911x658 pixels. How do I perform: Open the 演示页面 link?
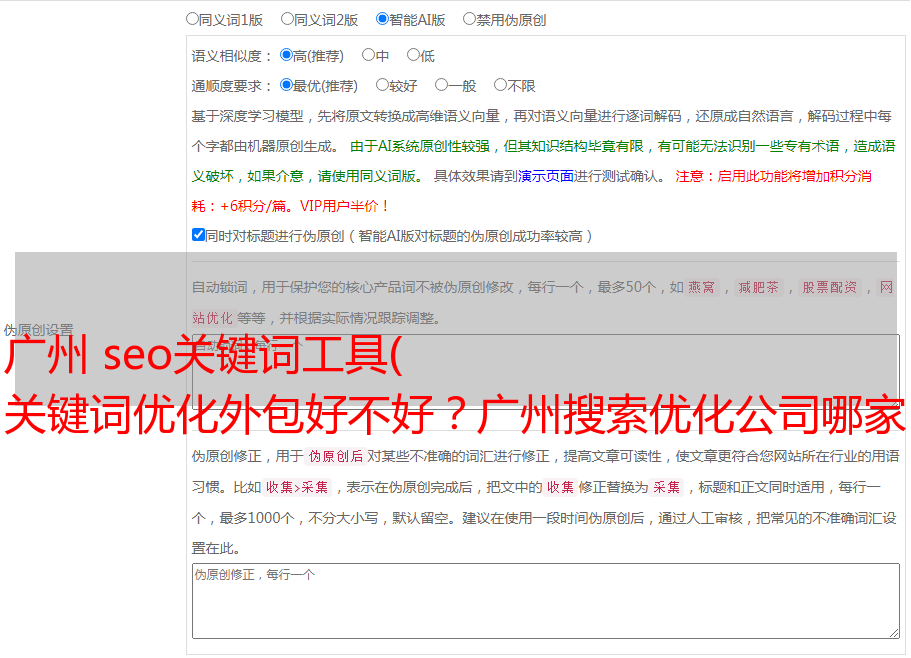coord(545,176)
